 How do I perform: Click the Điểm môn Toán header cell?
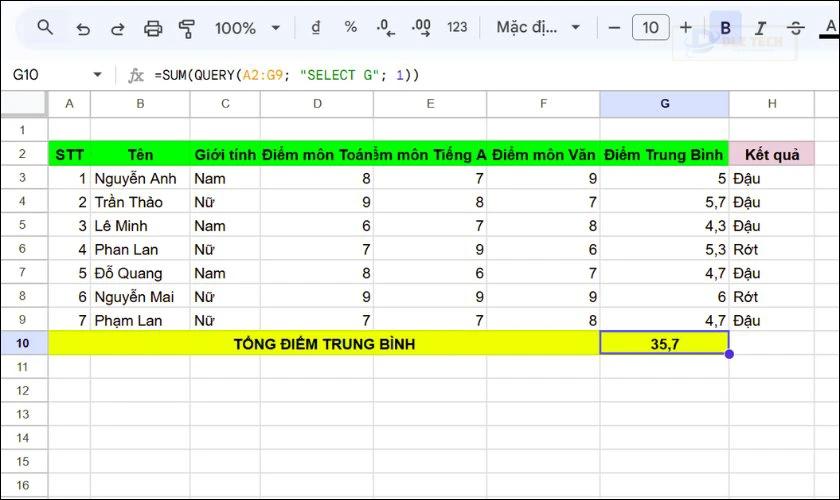317,154
